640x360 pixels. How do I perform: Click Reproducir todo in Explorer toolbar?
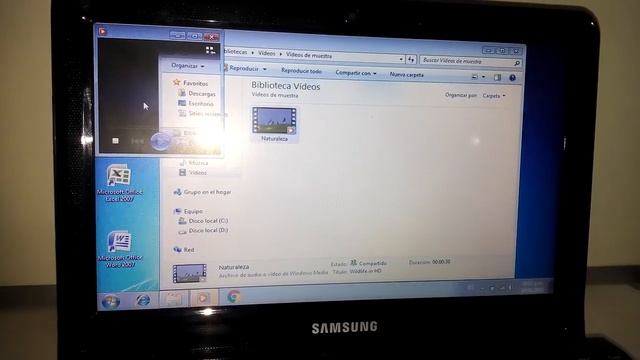coord(301,71)
